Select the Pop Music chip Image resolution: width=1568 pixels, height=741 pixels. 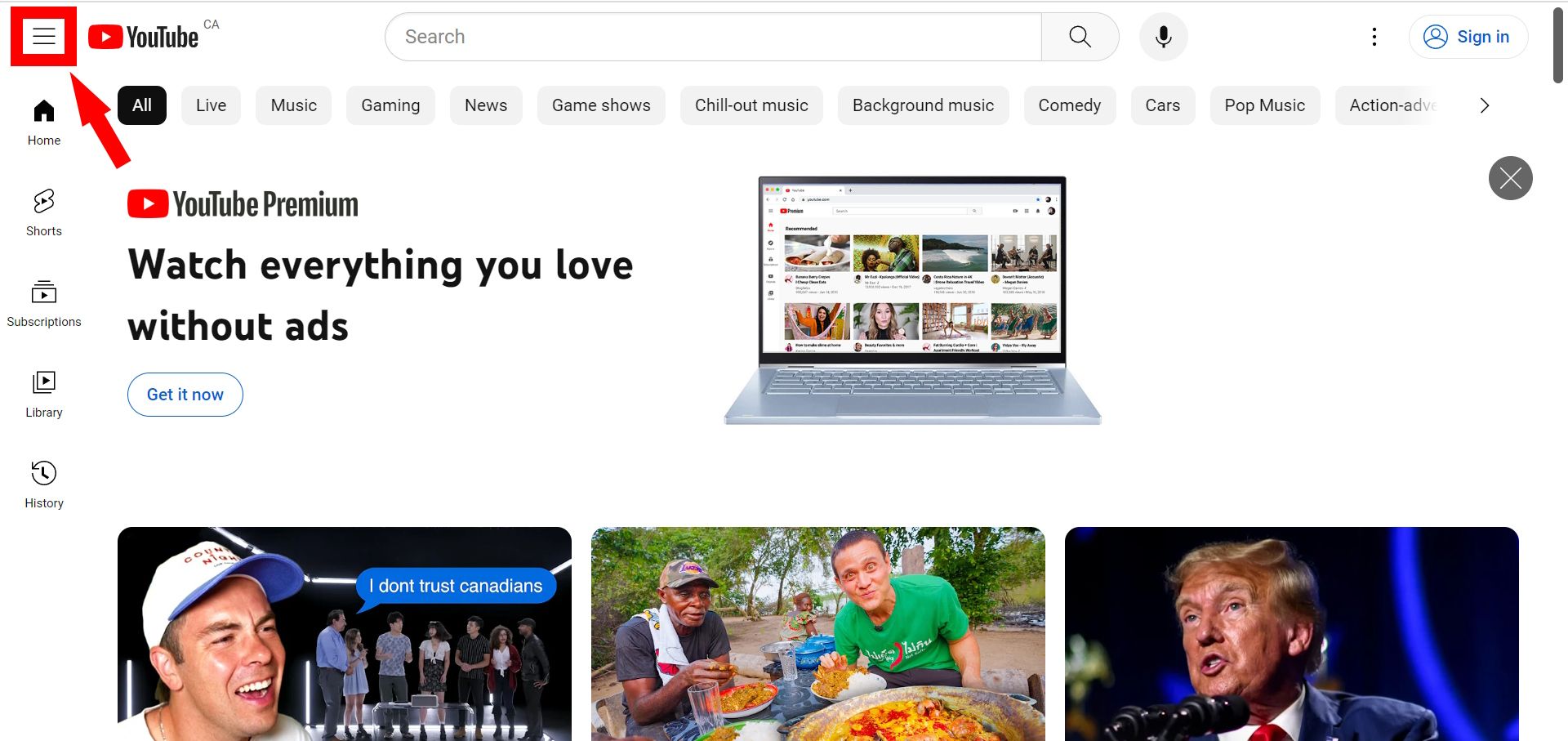(x=1265, y=105)
